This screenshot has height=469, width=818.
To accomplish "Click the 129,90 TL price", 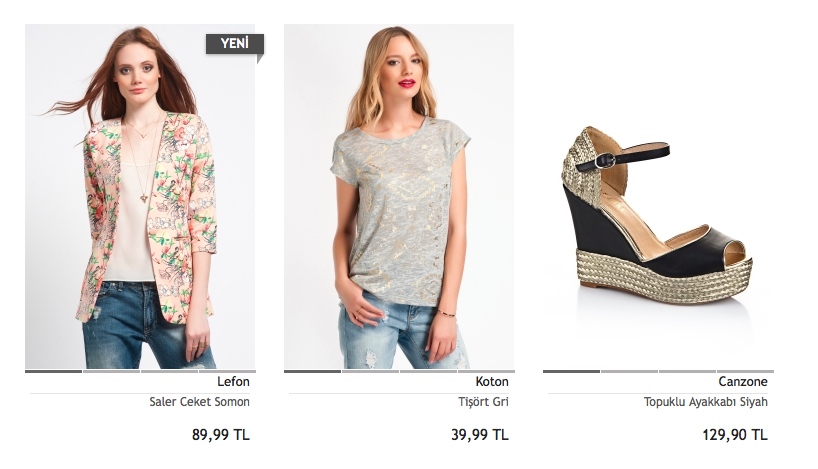I will click(x=735, y=435).
